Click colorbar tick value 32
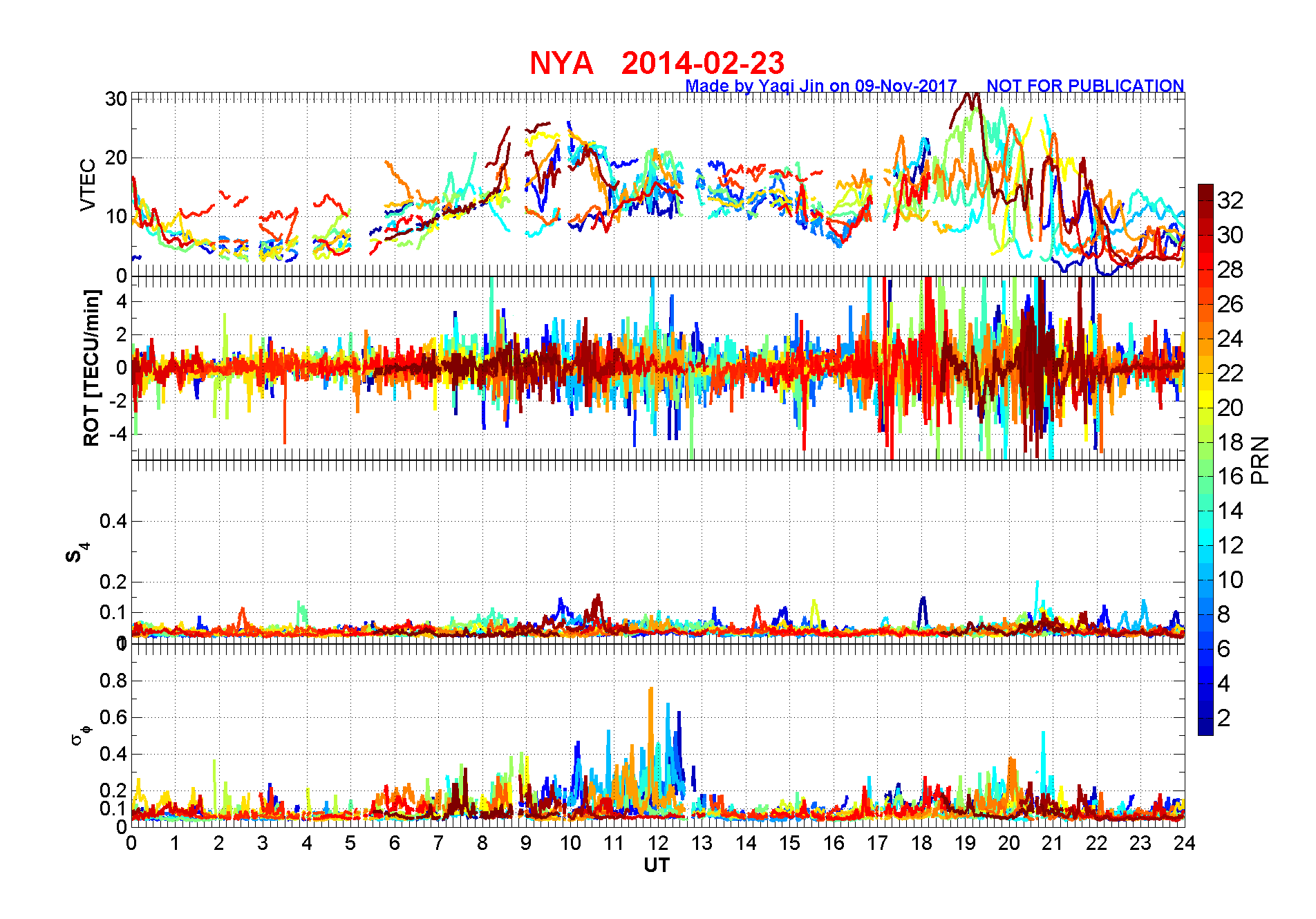Viewport: 1316px width, 919px height. tap(1230, 200)
